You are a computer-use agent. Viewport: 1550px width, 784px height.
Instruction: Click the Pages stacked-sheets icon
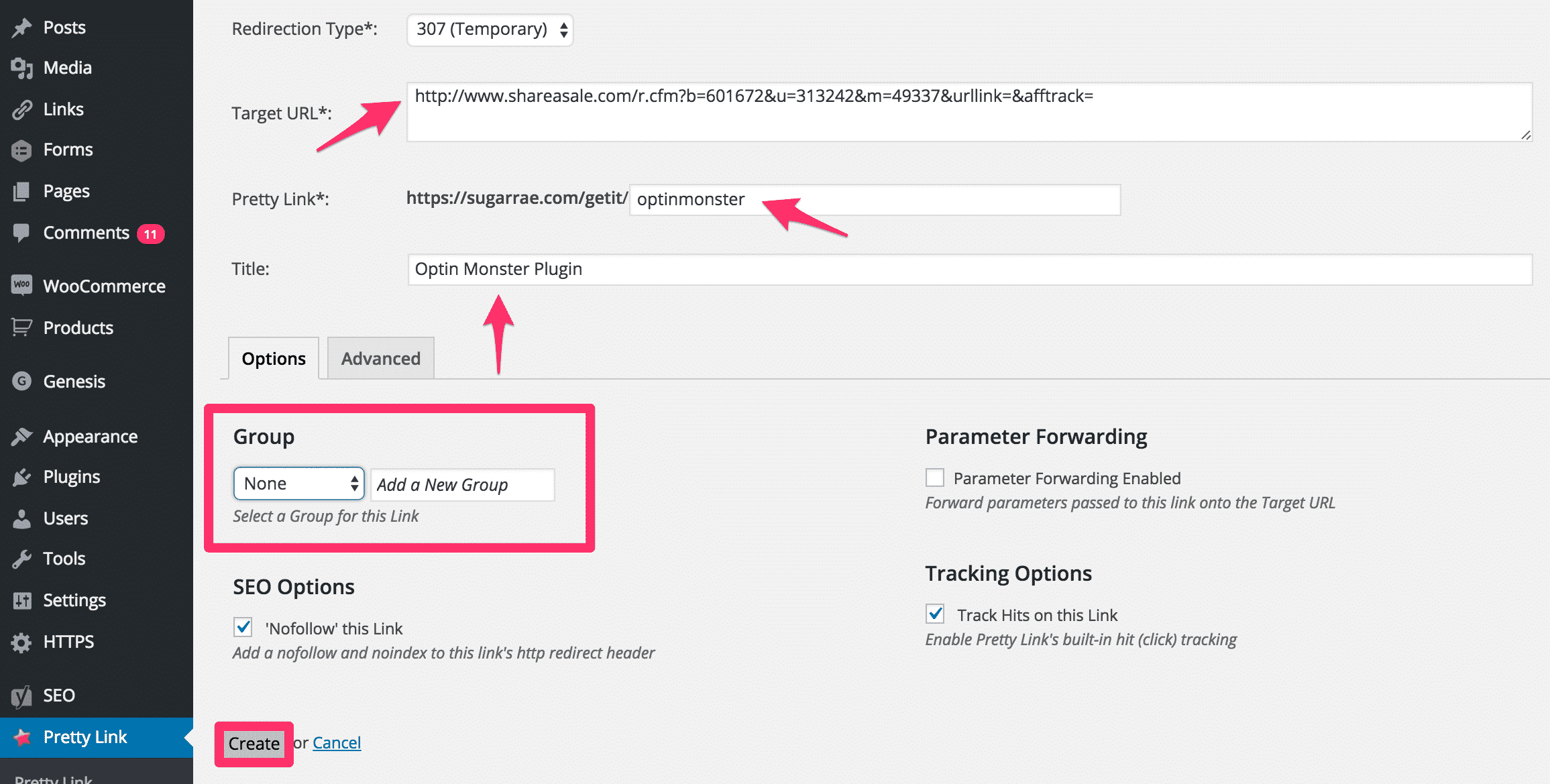point(21,192)
